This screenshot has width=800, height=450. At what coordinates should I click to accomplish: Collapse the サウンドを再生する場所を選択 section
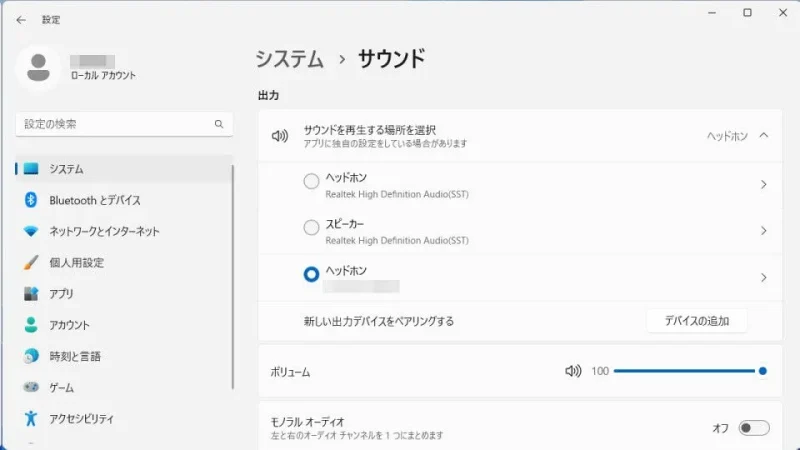[764, 135]
